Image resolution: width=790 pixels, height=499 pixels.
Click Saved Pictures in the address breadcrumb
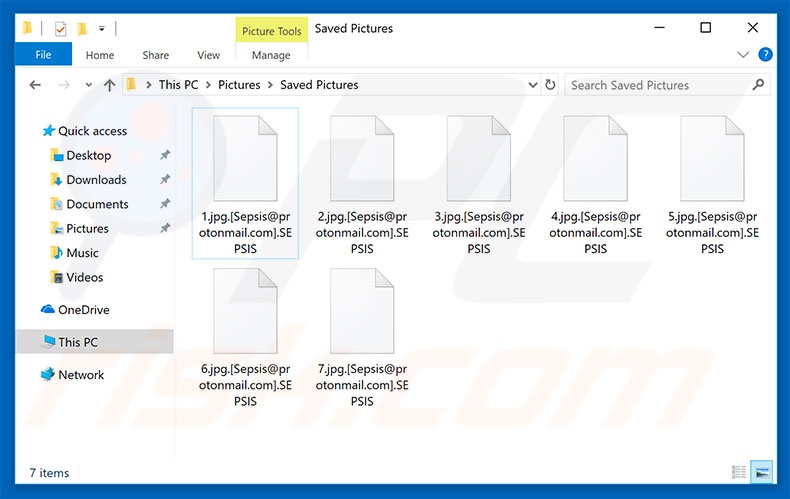click(319, 85)
